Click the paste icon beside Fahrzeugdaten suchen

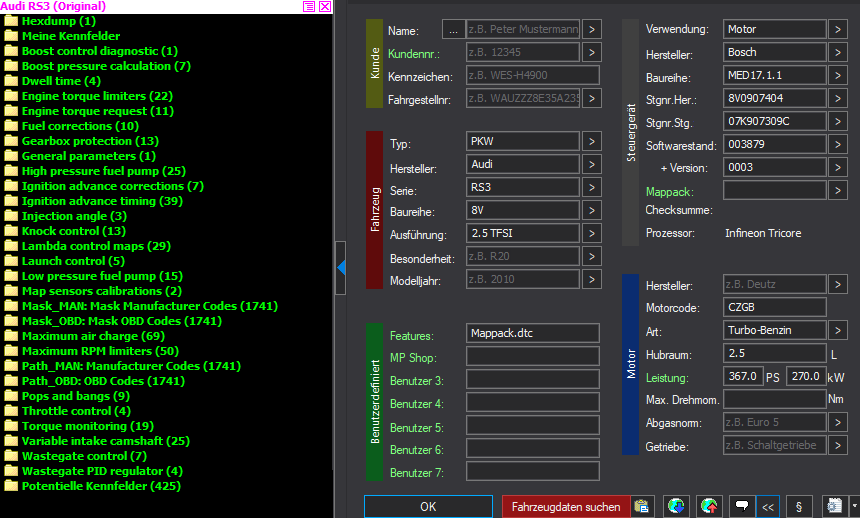click(642, 506)
